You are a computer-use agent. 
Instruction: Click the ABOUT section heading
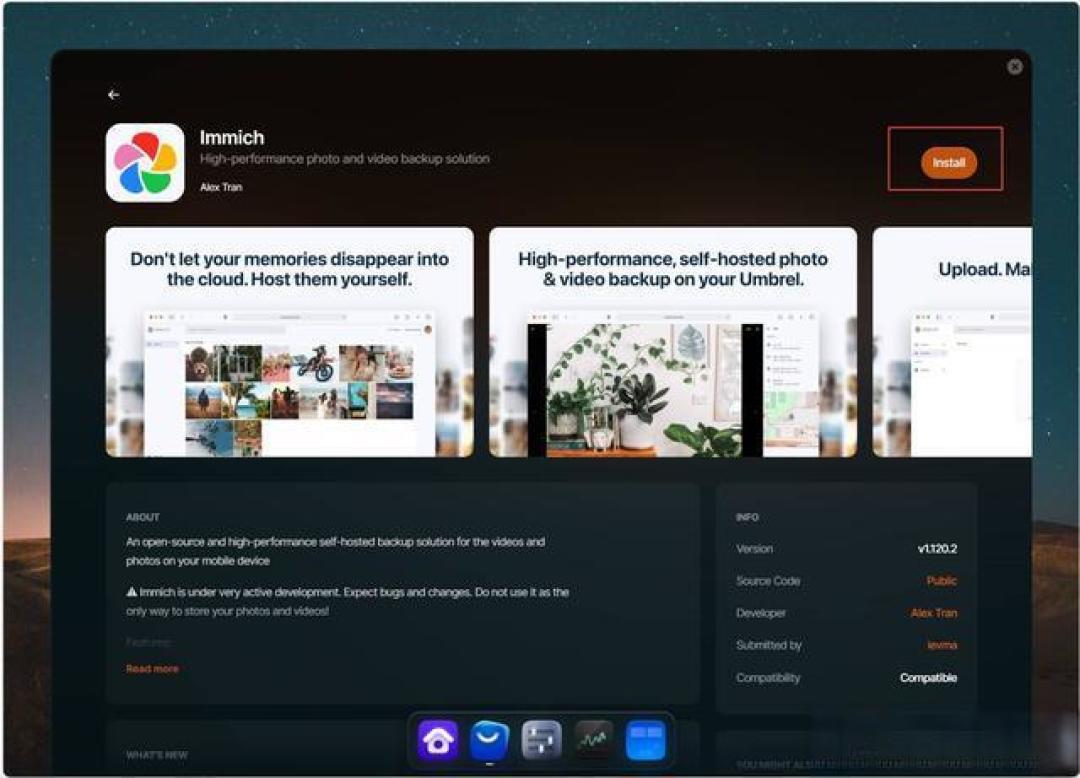(x=143, y=517)
